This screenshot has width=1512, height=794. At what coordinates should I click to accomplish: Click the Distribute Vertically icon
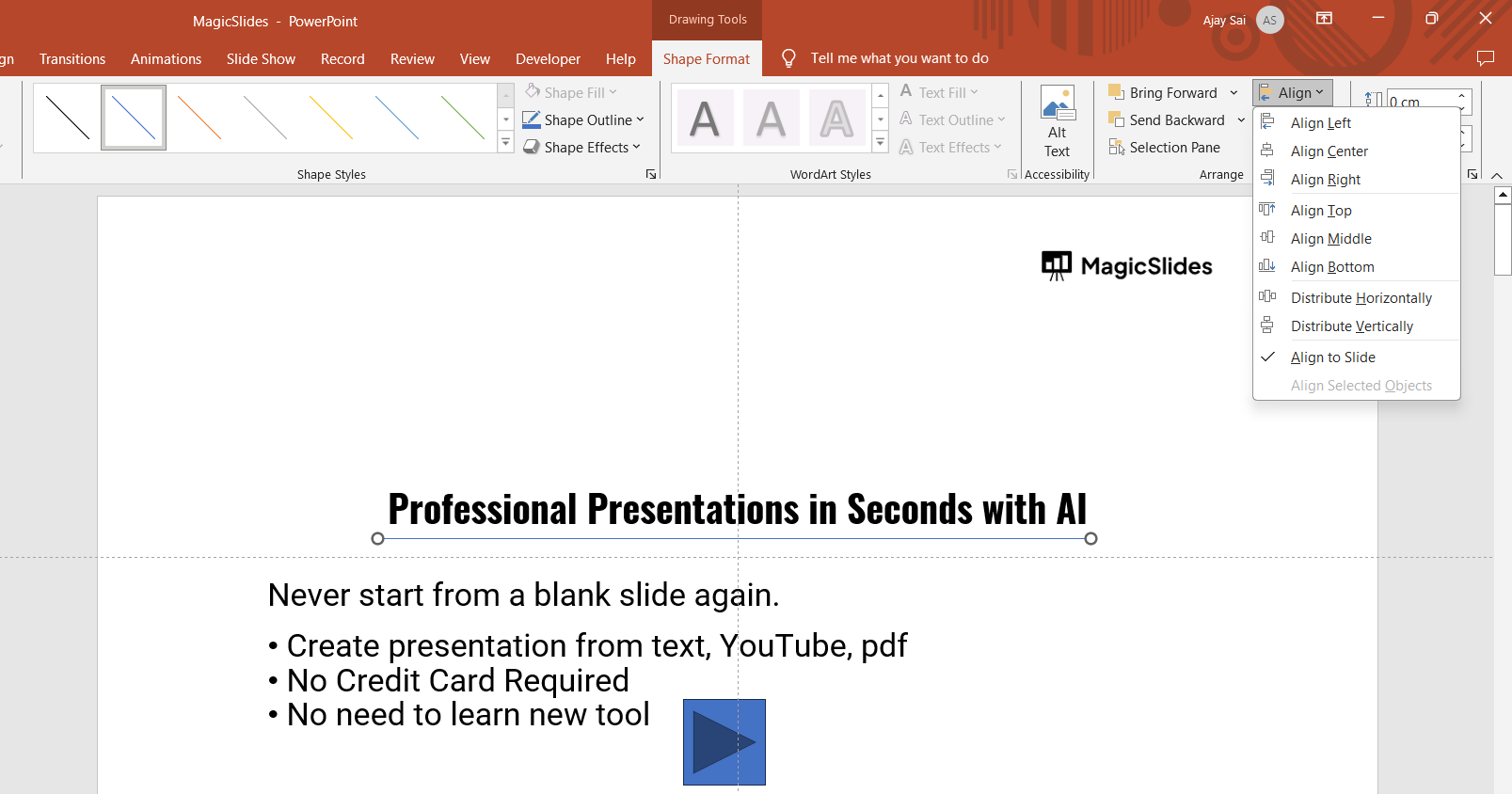coord(1267,326)
